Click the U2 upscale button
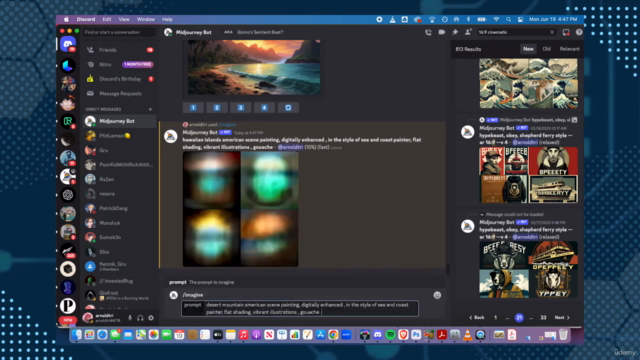Image resolution: width=640 pixels, height=360 pixels. point(217,108)
